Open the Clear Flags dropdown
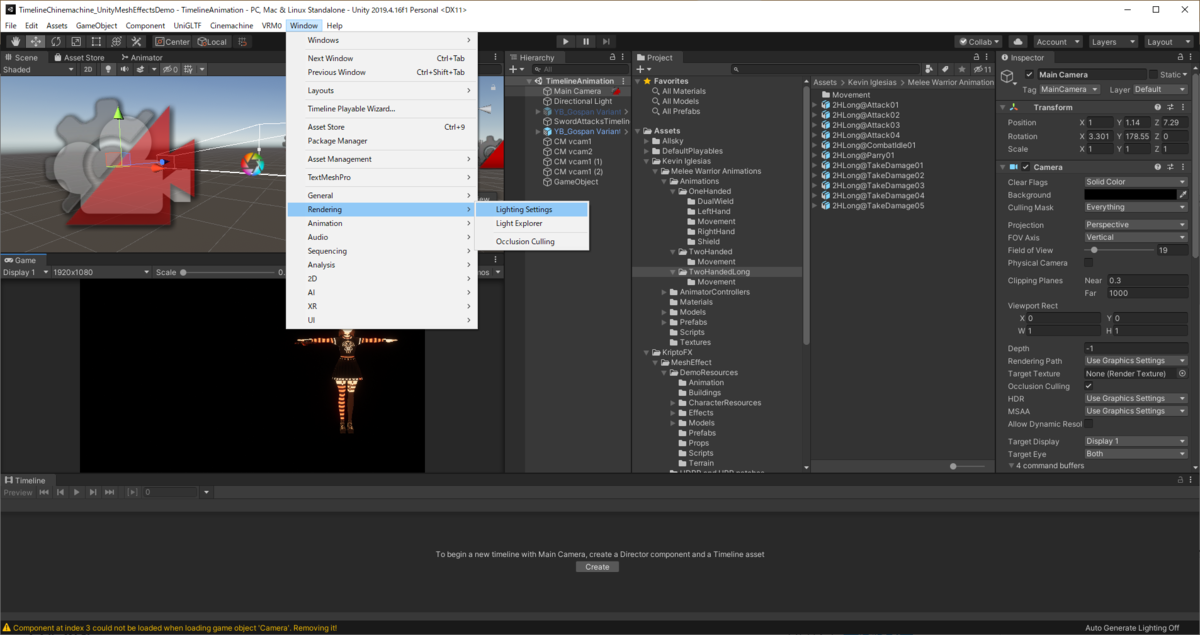 pos(1136,182)
